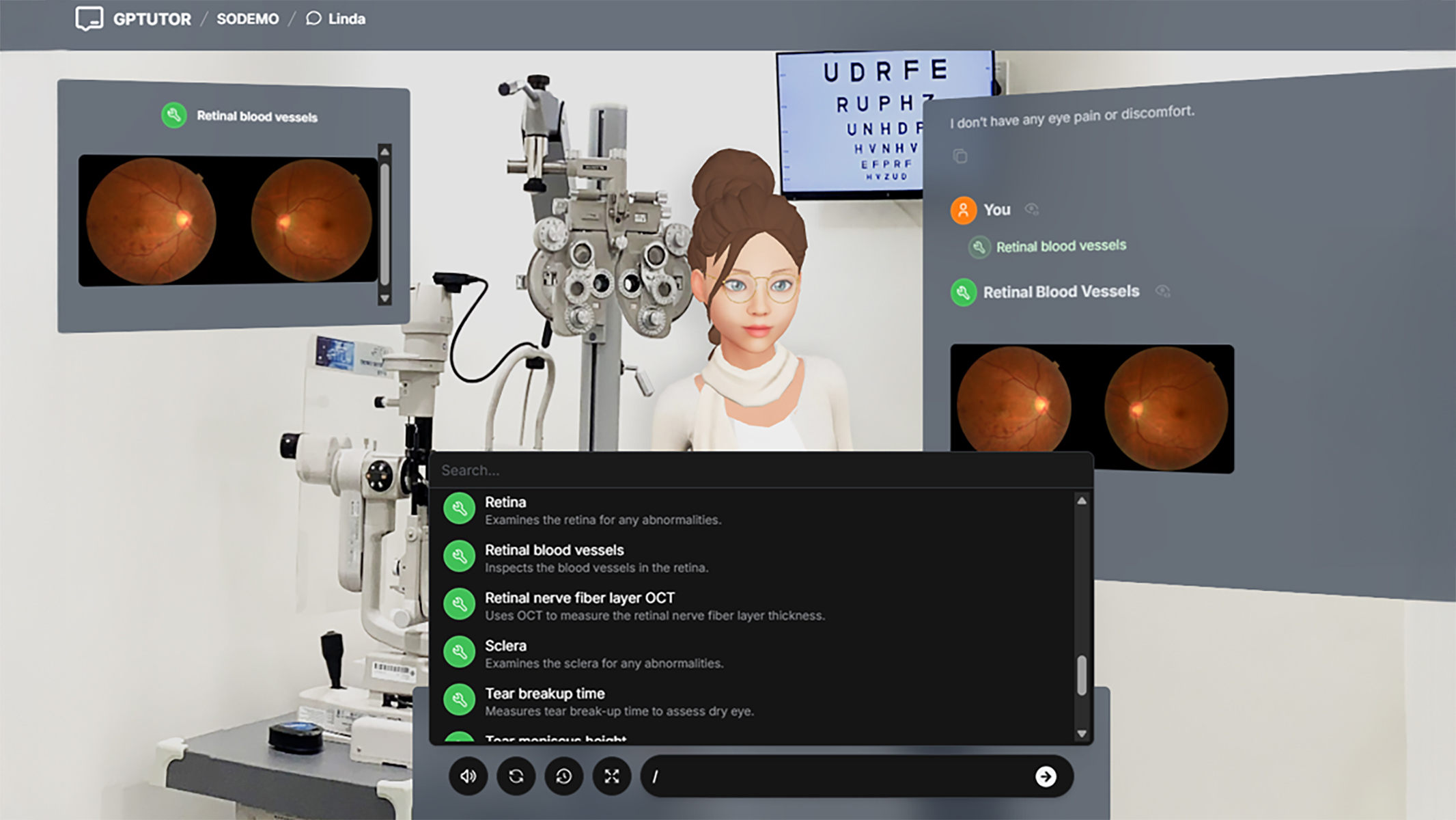Click the green wrench icon by Retinal Blood Vessels
This screenshot has height=820, width=1456.
962,291
